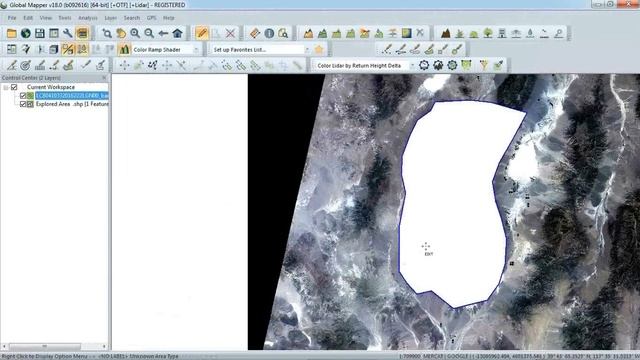This screenshot has width=640, height=360.
Task: Open the GPS menu
Action: 151,18
